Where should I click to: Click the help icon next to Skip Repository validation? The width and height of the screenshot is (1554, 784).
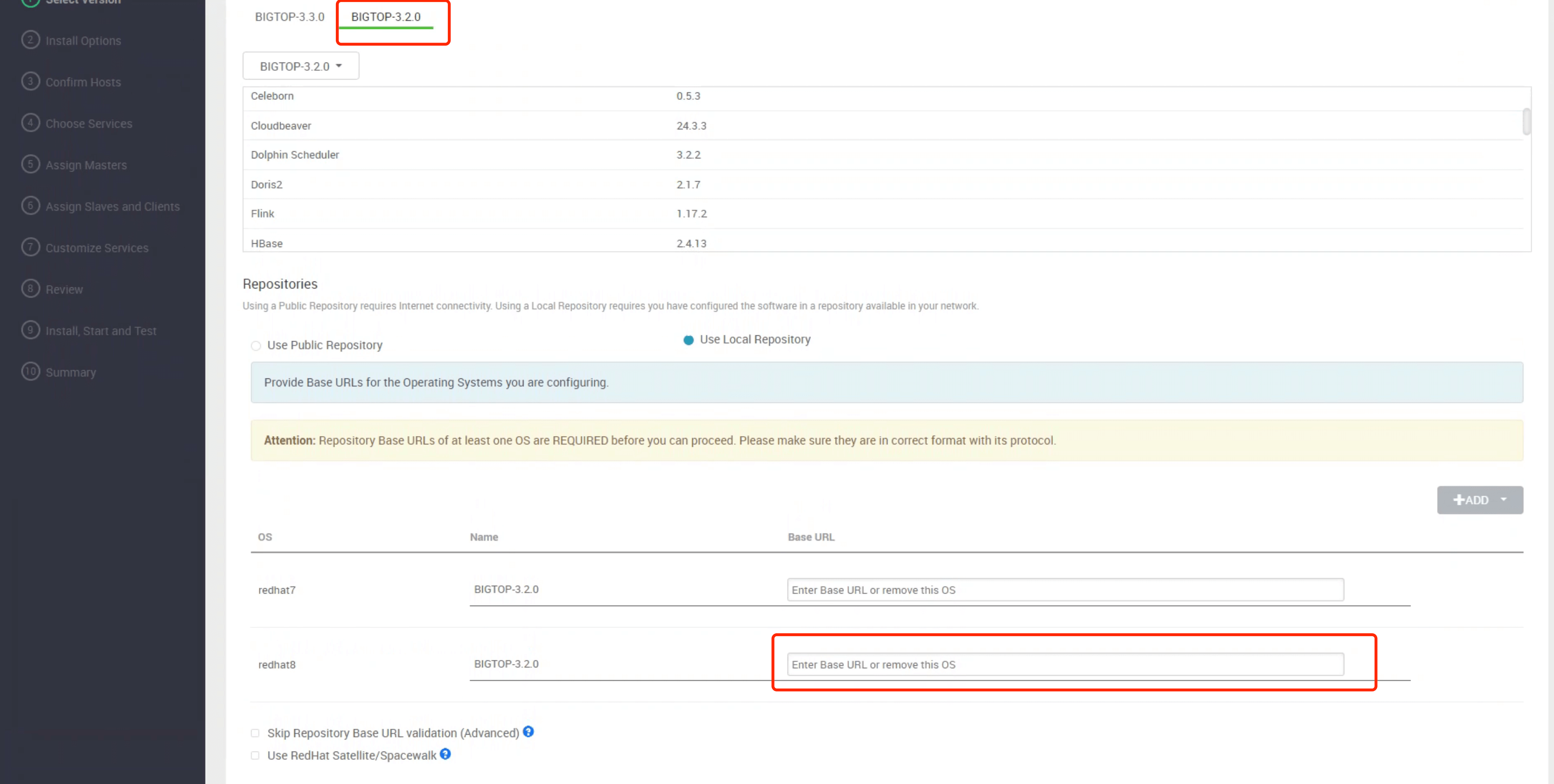click(x=528, y=732)
